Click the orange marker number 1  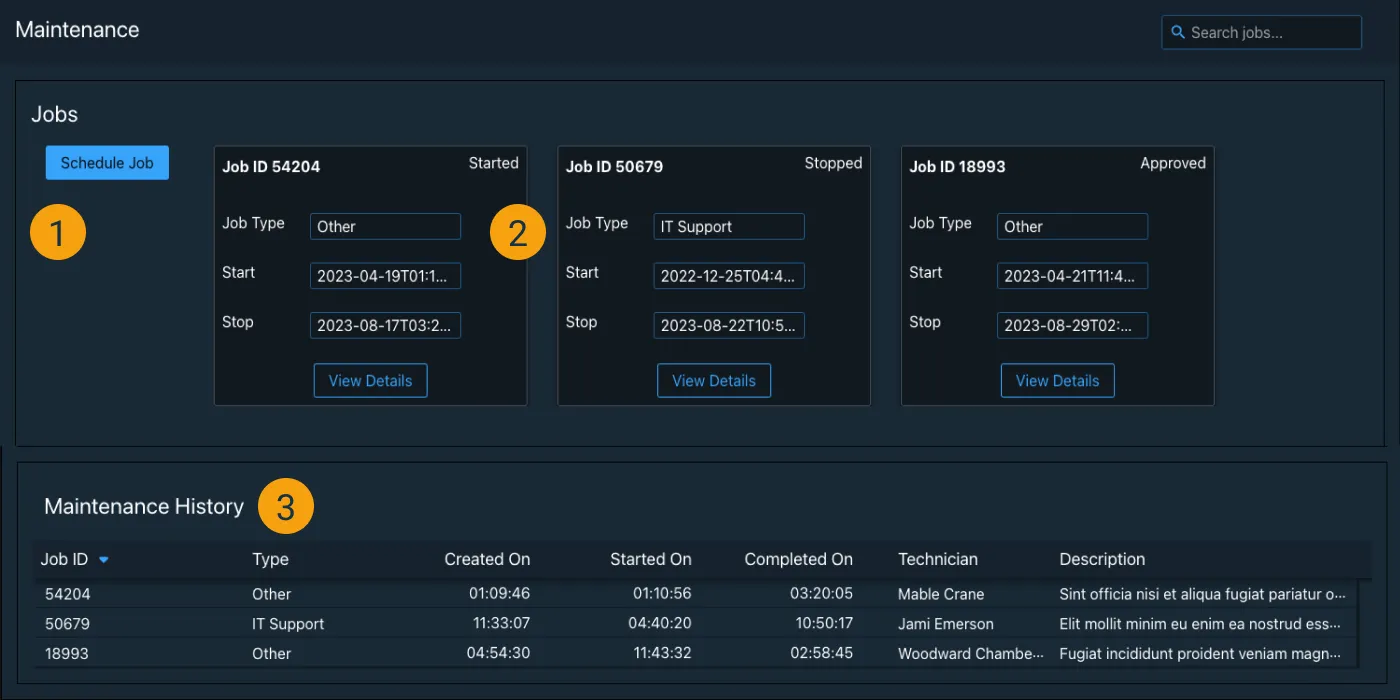coord(58,233)
